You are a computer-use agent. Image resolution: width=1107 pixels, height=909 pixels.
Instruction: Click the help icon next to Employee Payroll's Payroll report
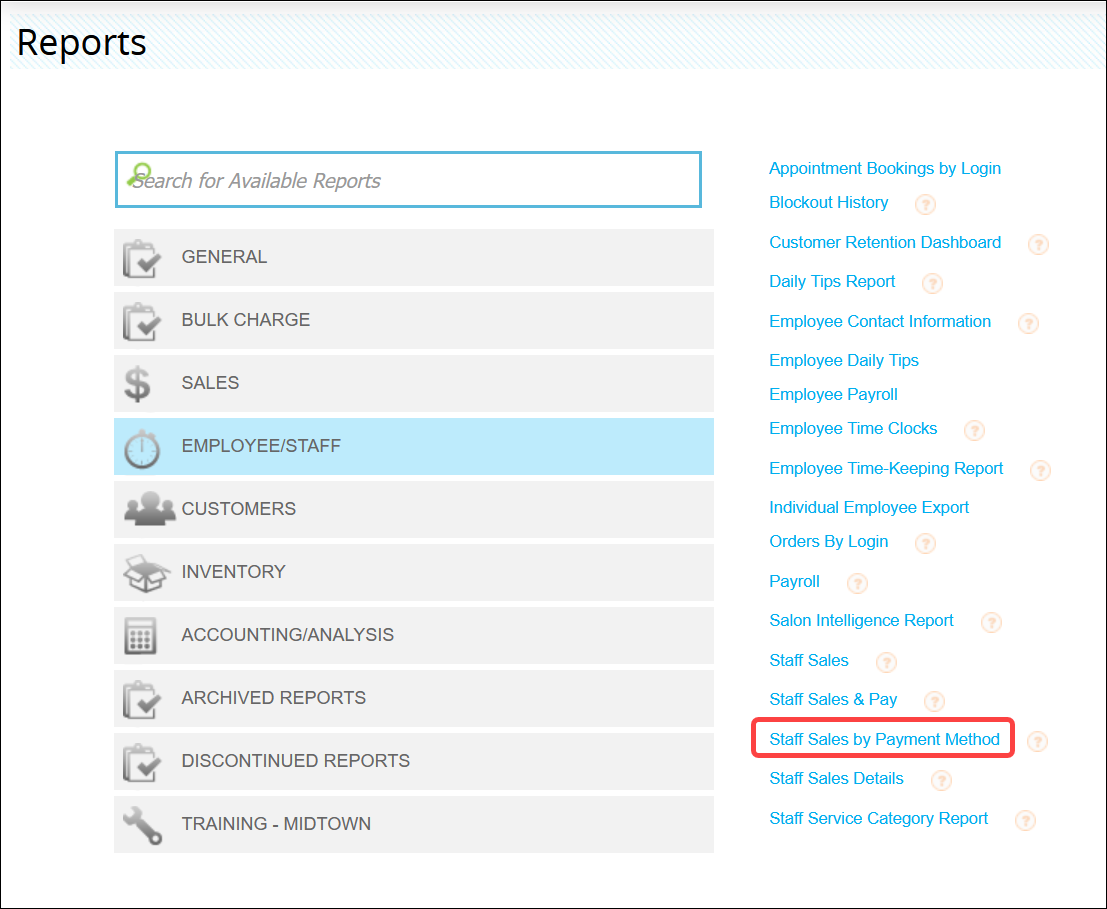click(x=856, y=583)
